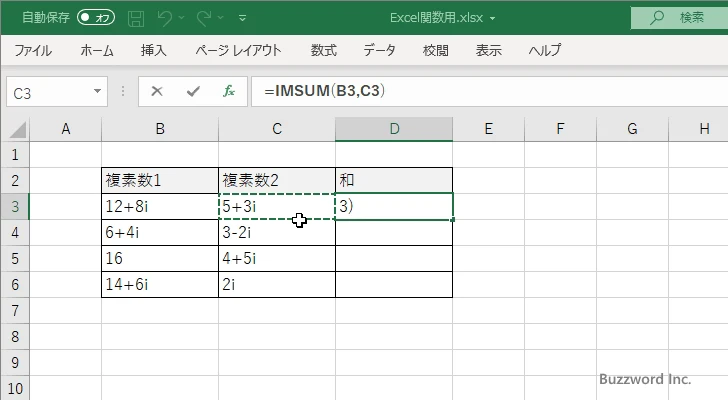This screenshot has width=728, height=400.
Task: Click cell containing 12+8i
Action: point(160,206)
